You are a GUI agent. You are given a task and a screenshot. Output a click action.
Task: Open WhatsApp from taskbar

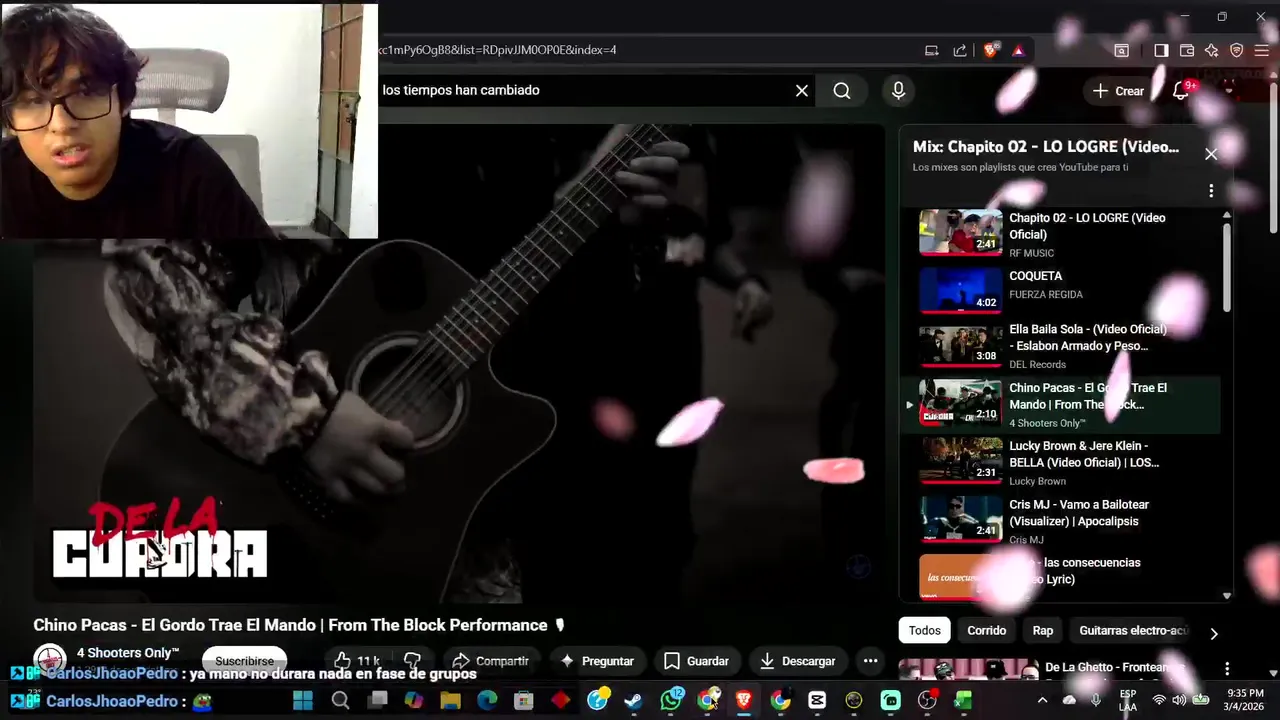(671, 700)
